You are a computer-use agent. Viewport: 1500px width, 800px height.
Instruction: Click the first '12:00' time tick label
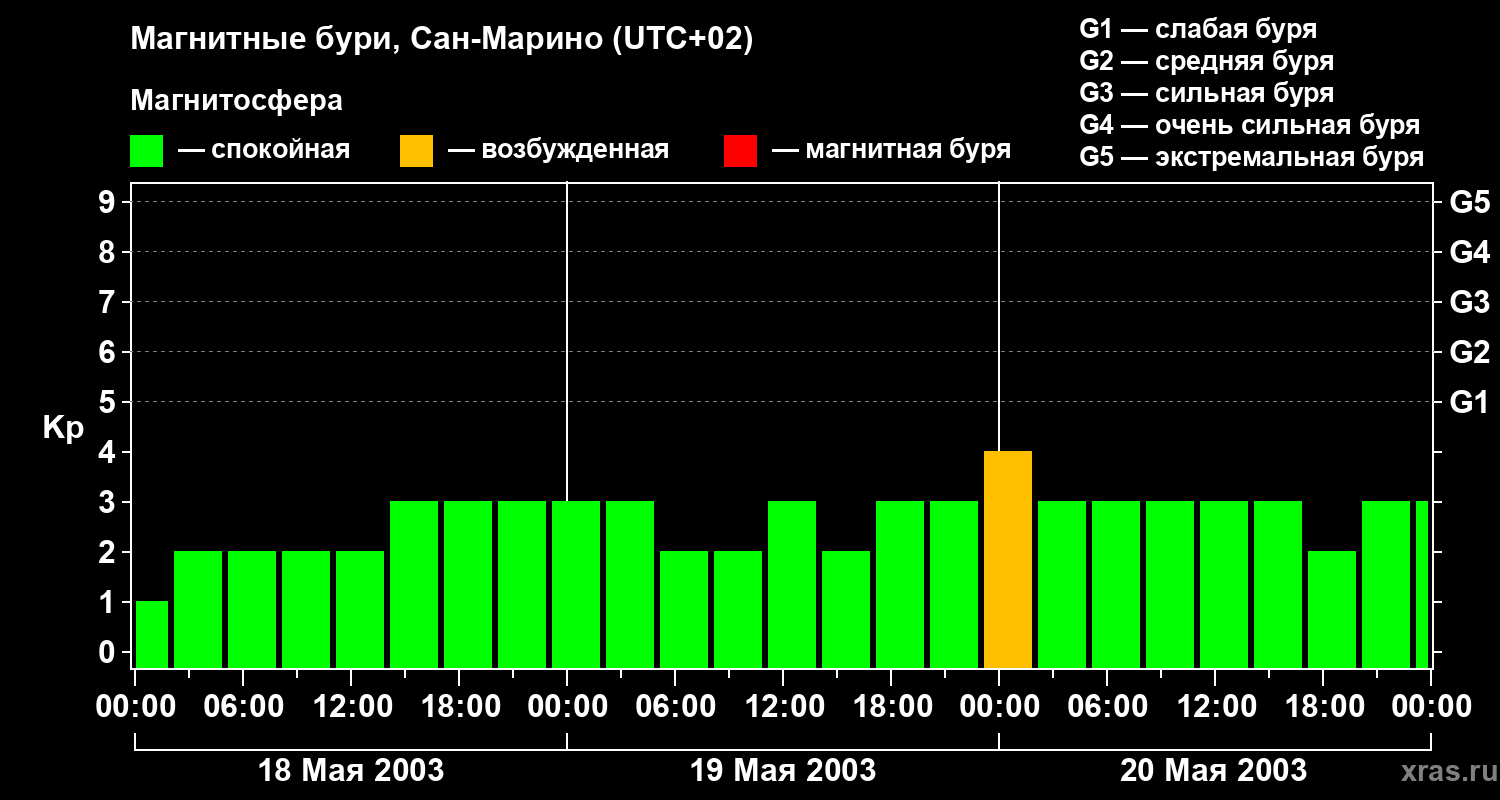351,706
